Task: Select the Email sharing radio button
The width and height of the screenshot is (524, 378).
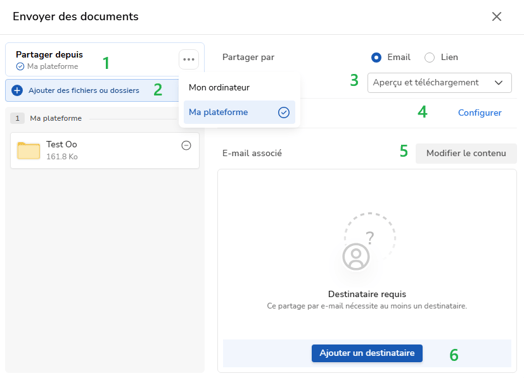Action: 376,57
